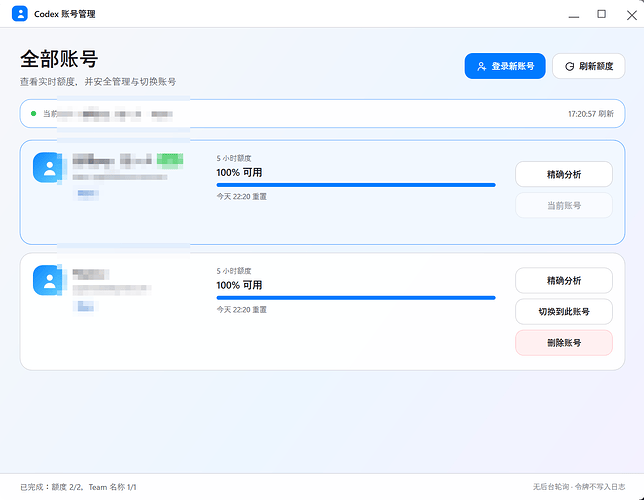Click the 登录新账号 button

coord(505,66)
